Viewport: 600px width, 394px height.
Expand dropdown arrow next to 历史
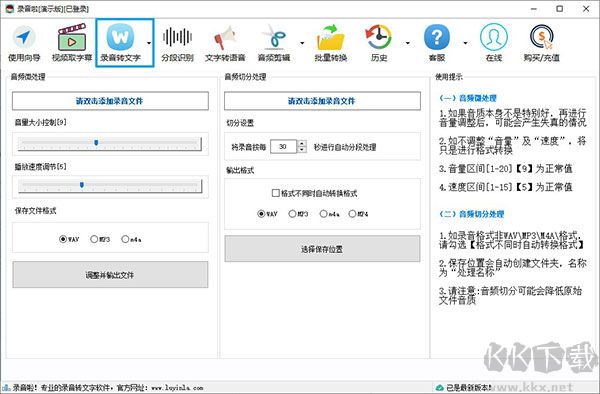[x=408, y=43]
